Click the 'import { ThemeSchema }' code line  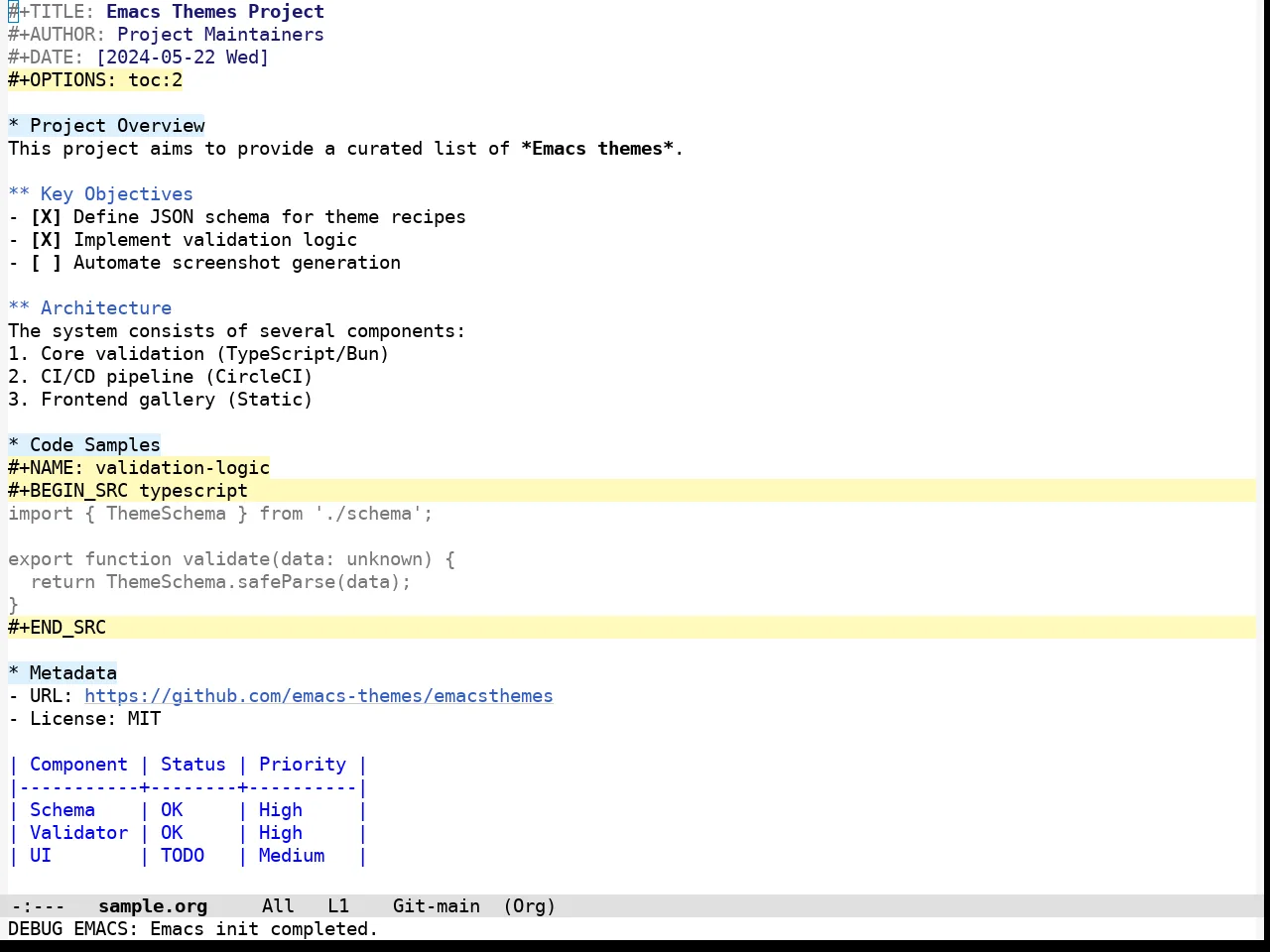pyautogui.click(x=220, y=514)
